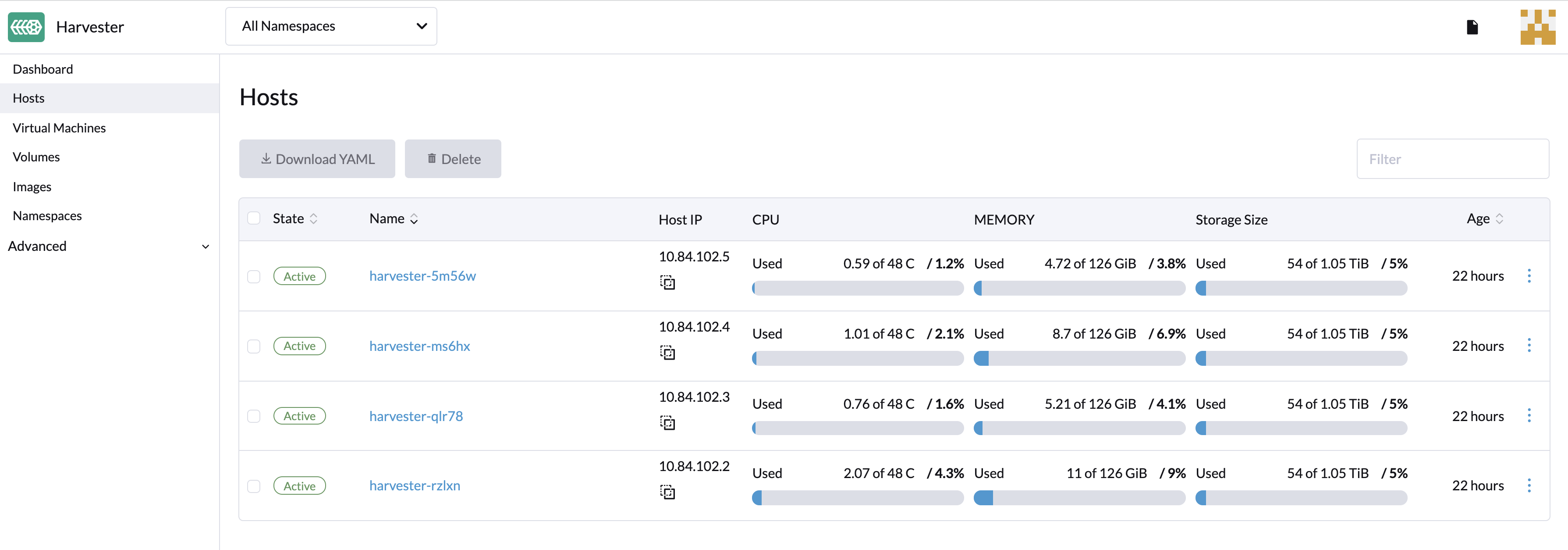Click Active badge of harvester-5m56w
This screenshot has height=550, width=1568.
tap(299, 276)
